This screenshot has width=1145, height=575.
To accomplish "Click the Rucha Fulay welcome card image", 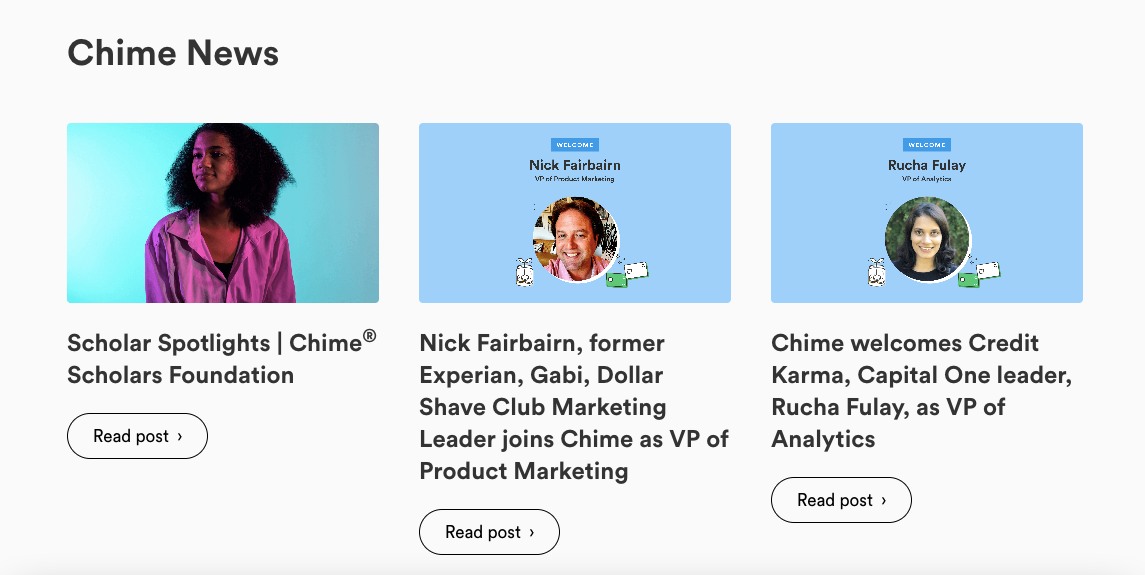I will tap(927, 213).
